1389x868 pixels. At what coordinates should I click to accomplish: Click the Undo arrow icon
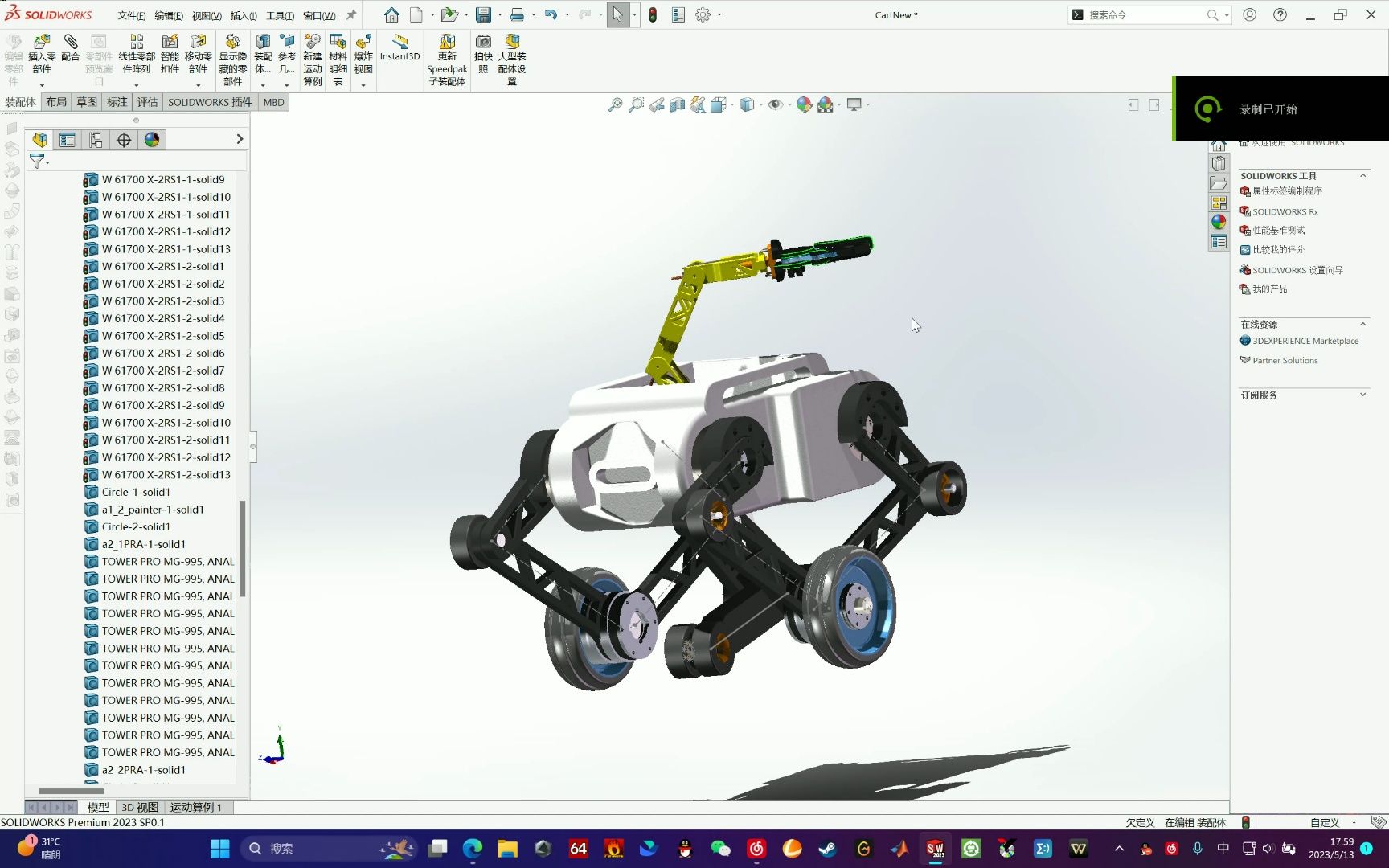click(x=551, y=14)
